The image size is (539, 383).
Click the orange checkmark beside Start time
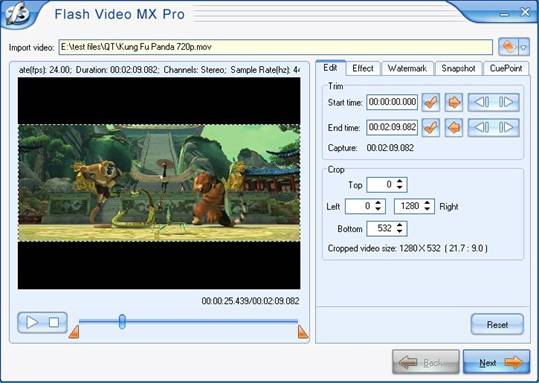[x=430, y=102]
